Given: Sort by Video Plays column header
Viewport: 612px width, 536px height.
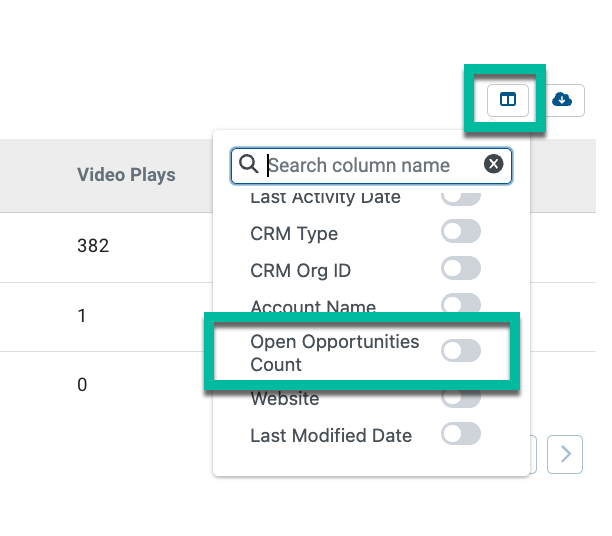Looking at the screenshot, I should click(x=126, y=175).
